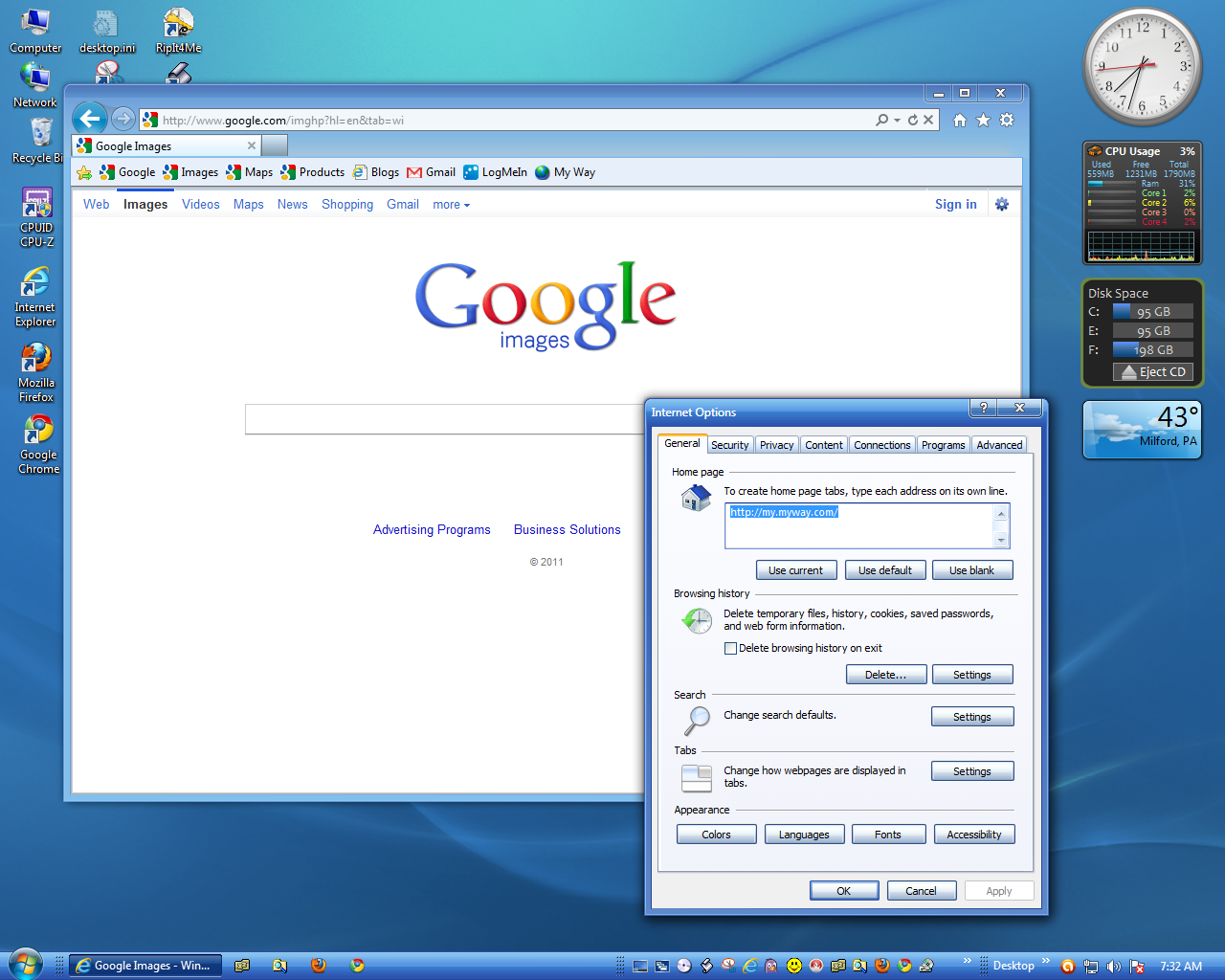Go back with the browser back arrow
Viewport: 1225px width, 980px height.
pos(90,119)
